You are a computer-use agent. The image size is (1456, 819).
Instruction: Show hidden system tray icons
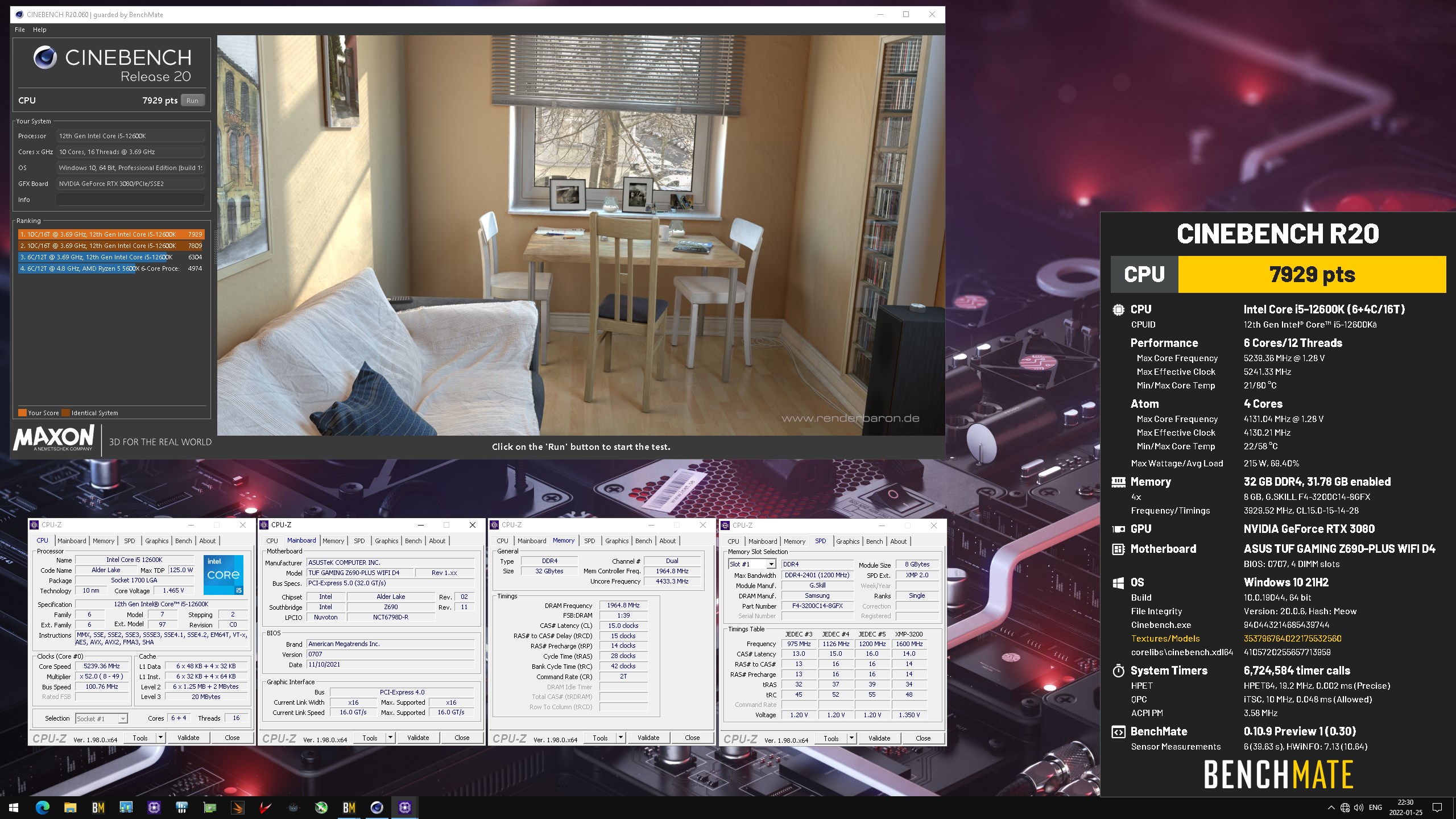(x=1331, y=808)
